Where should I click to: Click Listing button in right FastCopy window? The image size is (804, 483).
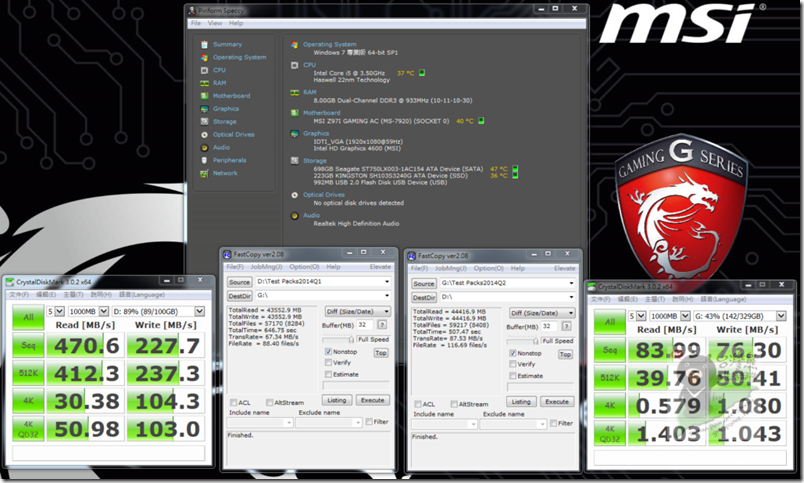tap(521, 401)
